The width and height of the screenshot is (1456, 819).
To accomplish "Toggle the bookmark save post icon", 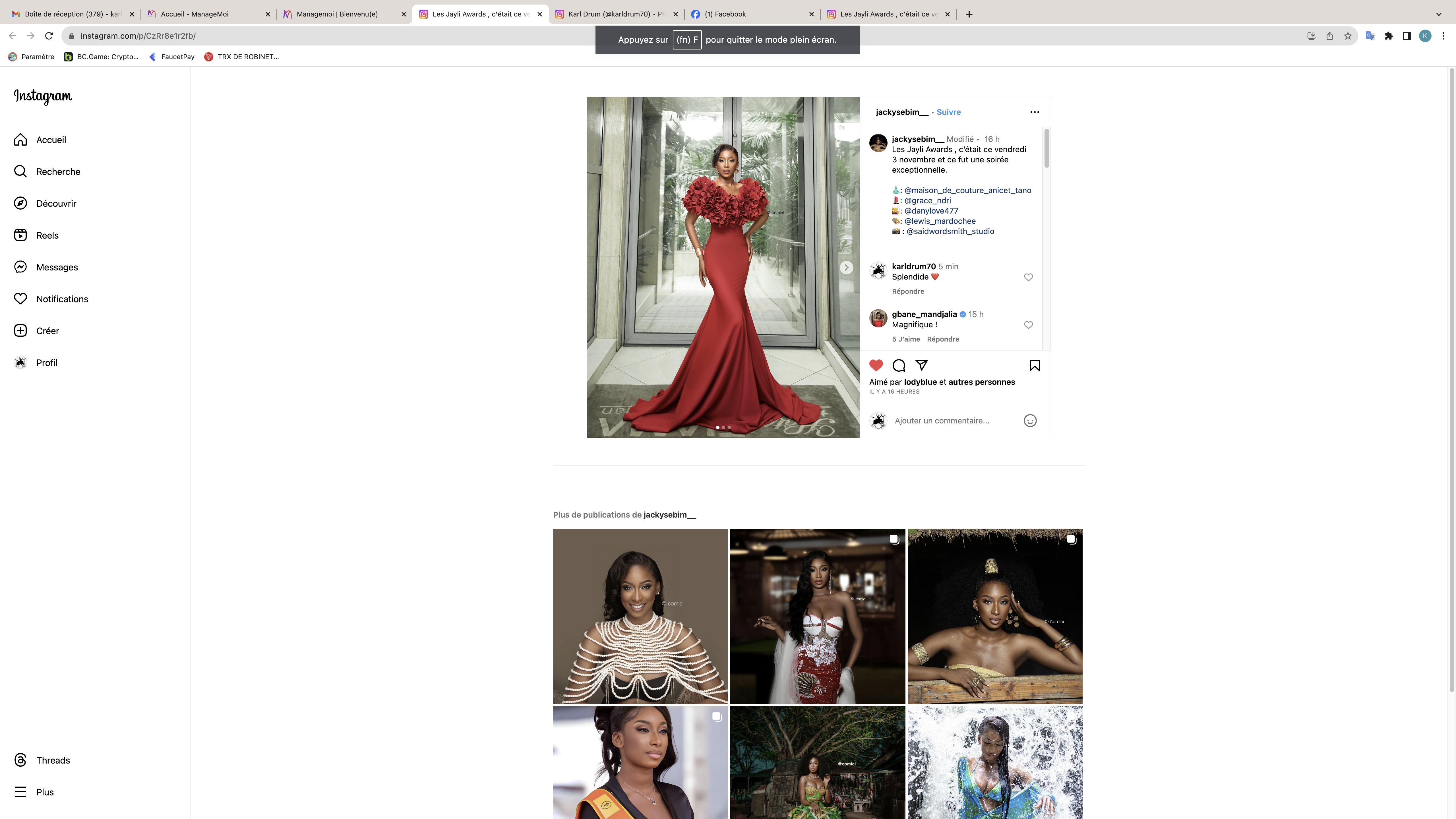I will coord(1034,365).
